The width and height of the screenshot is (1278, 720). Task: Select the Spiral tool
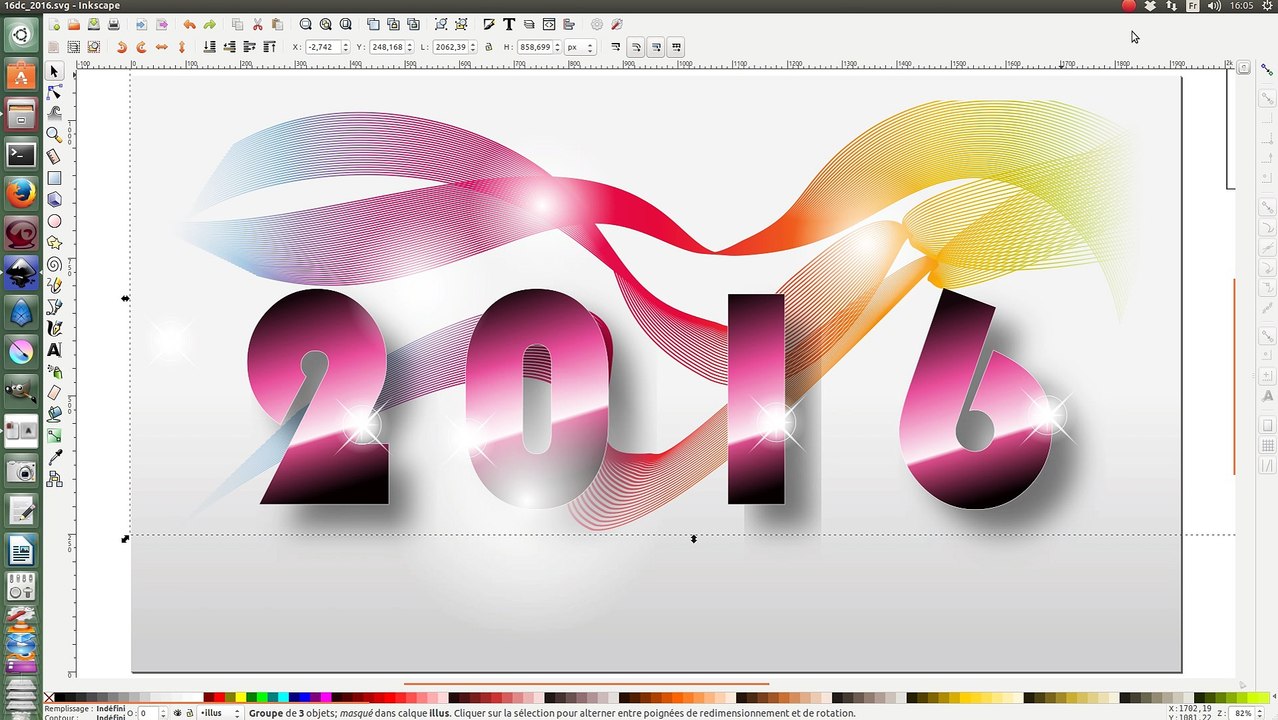coord(54,264)
